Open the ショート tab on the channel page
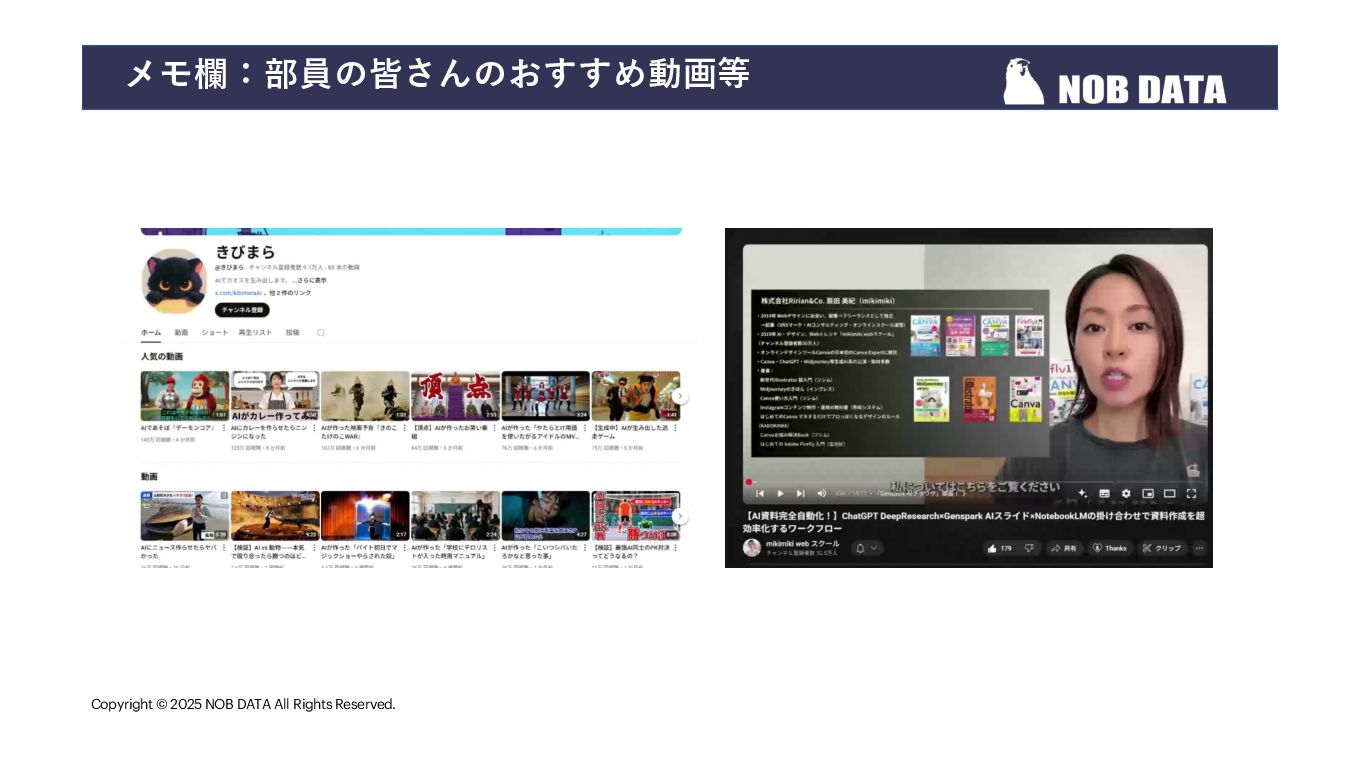 [214, 332]
